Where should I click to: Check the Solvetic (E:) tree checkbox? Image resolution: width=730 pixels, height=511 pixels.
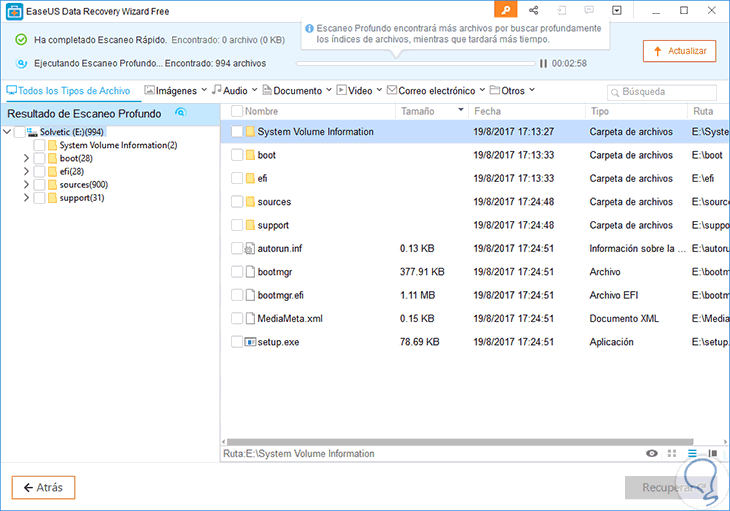point(20,132)
